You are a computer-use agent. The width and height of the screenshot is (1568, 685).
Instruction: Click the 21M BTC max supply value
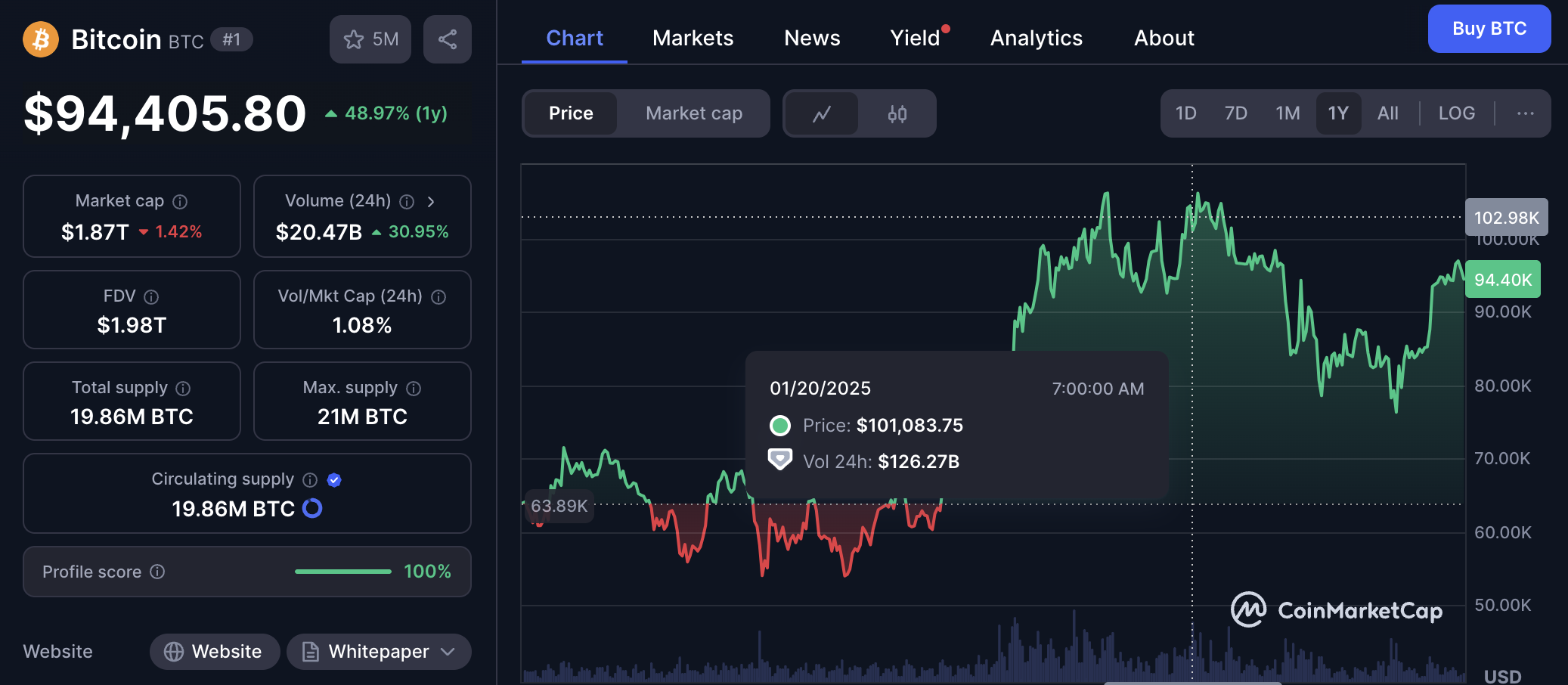coord(362,417)
